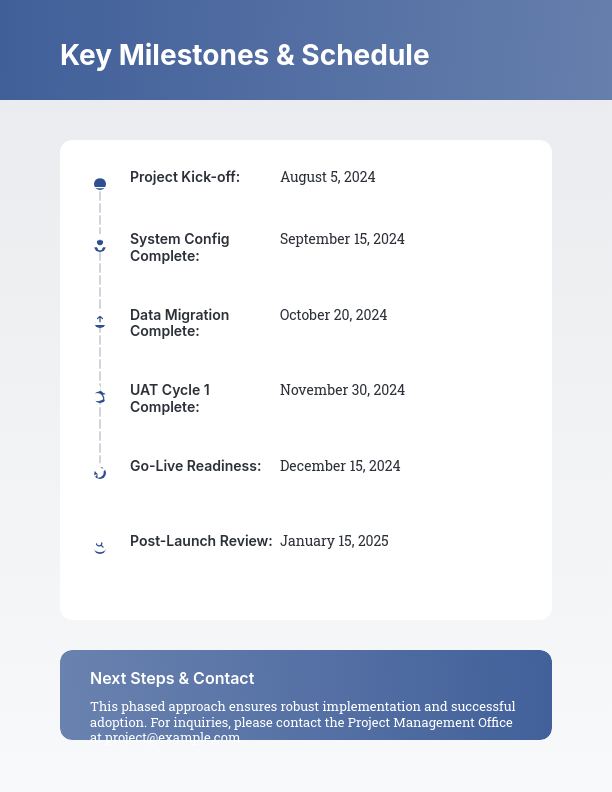Click the Next Steps & Contact heading

(172, 678)
